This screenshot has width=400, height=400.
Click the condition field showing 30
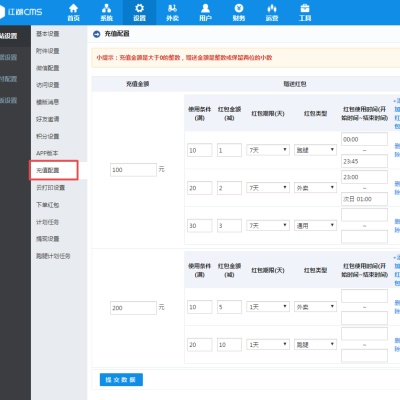pyautogui.click(x=199, y=226)
